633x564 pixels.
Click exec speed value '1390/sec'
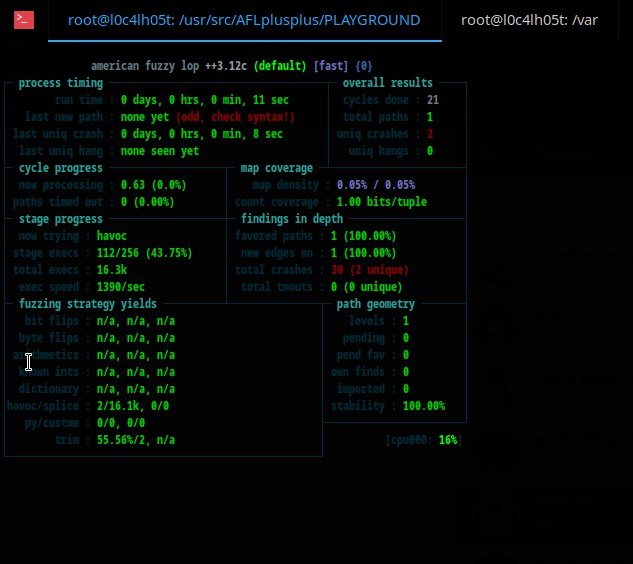[120, 287]
